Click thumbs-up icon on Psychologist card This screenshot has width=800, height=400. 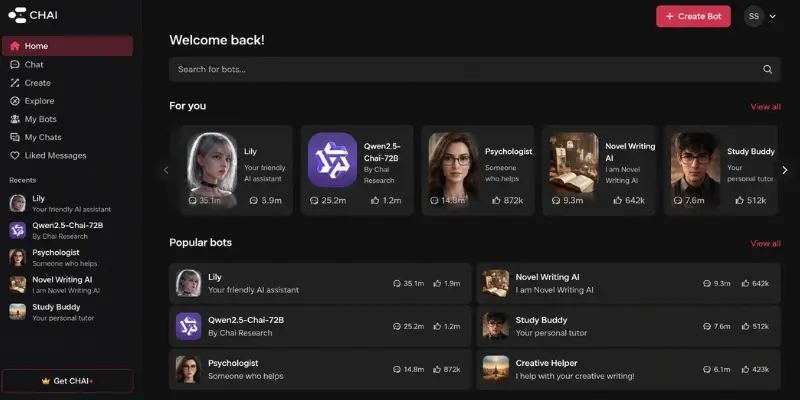coord(496,201)
